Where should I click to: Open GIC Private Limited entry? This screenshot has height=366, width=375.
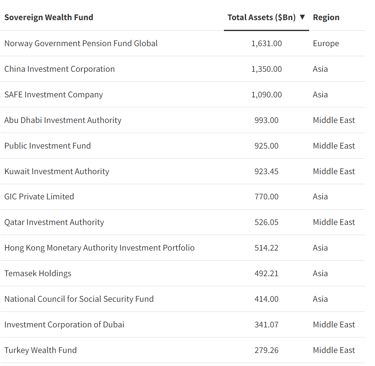39,197
